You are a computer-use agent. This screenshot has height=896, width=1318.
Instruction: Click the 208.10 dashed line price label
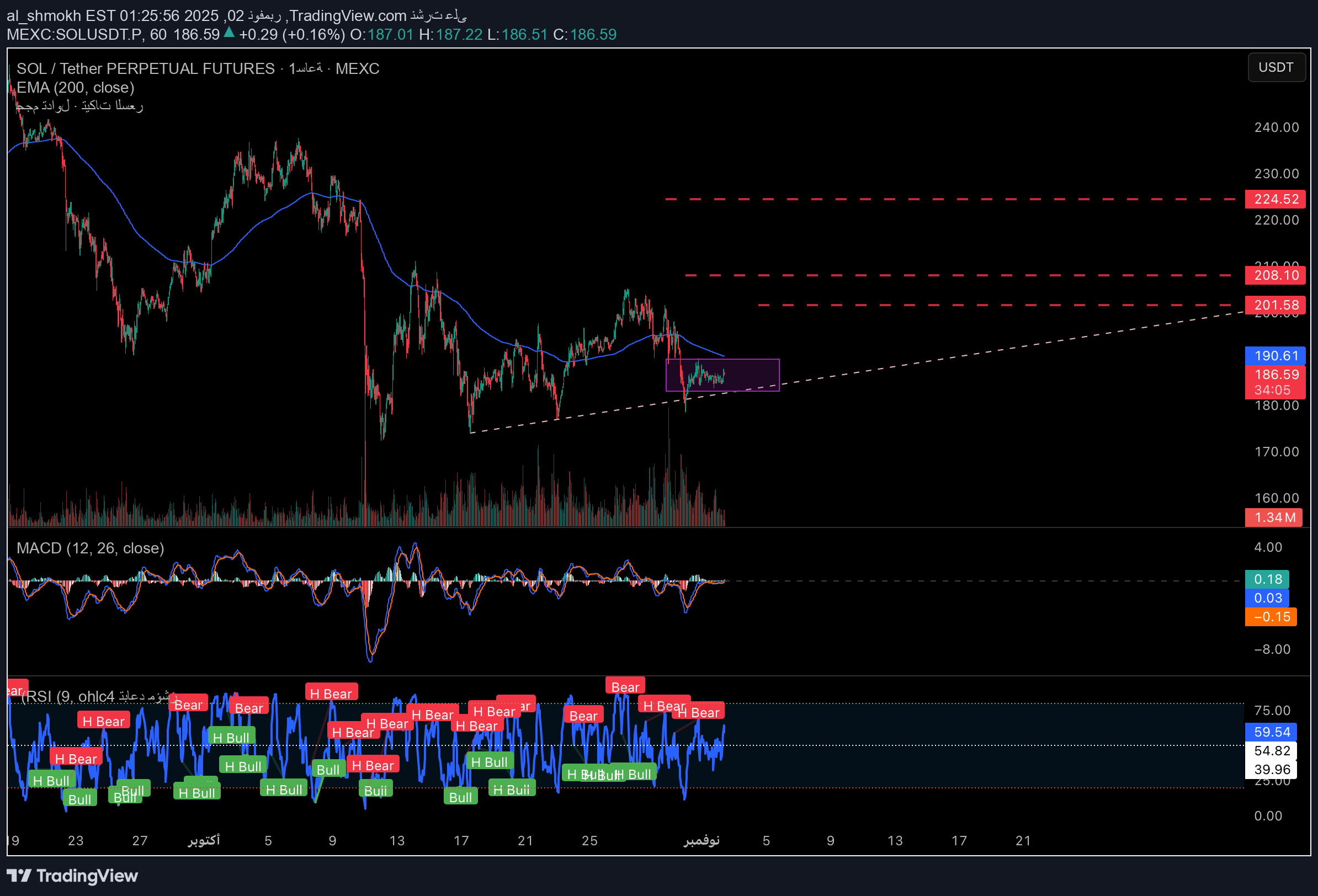tap(1275, 275)
